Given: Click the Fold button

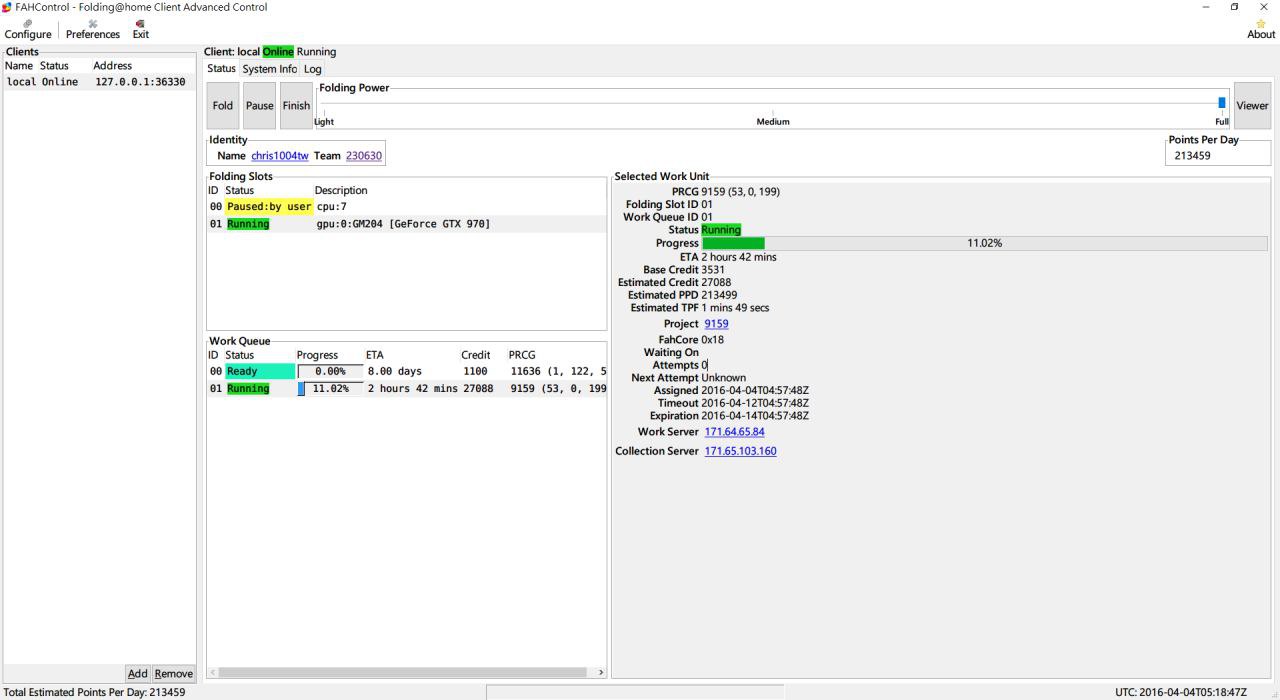Looking at the screenshot, I should [x=223, y=105].
